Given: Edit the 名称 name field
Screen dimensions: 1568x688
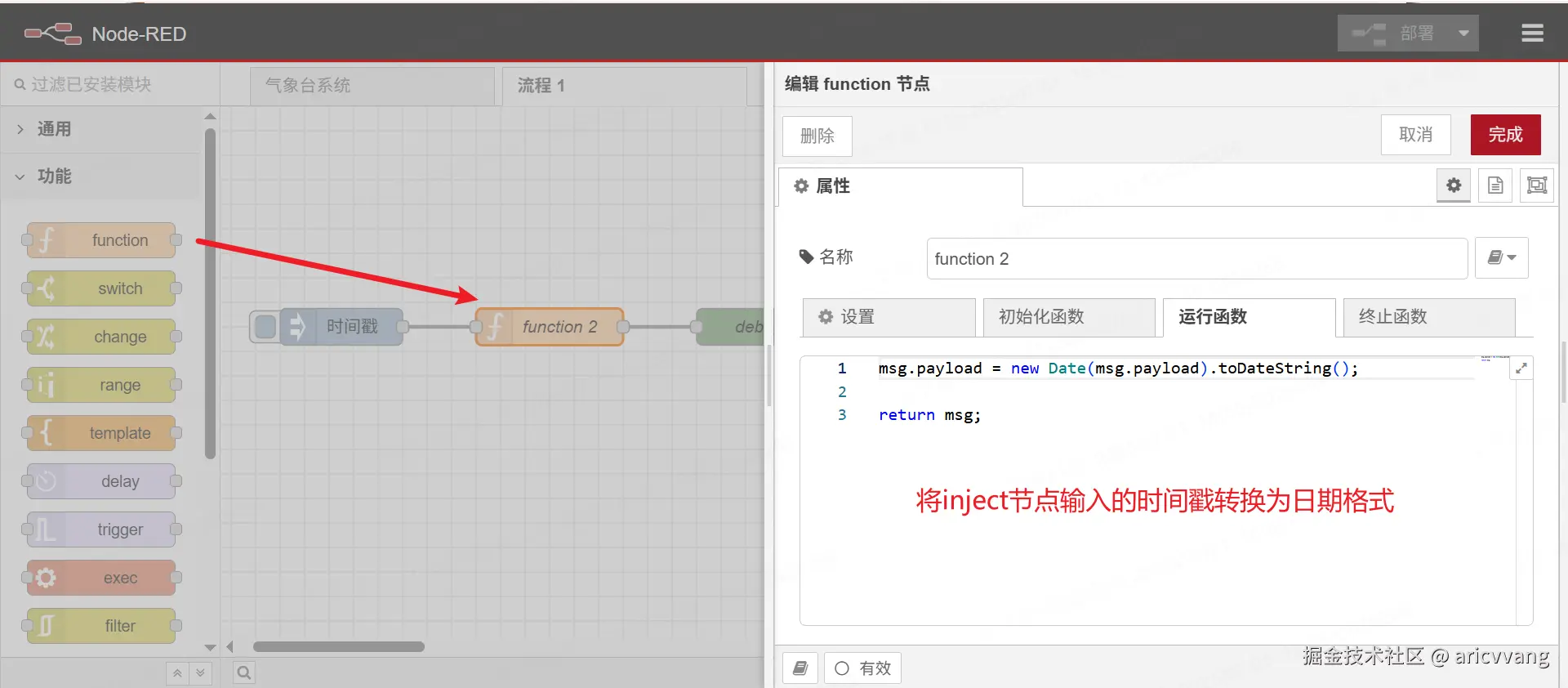Looking at the screenshot, I should tap(1197, 258).
